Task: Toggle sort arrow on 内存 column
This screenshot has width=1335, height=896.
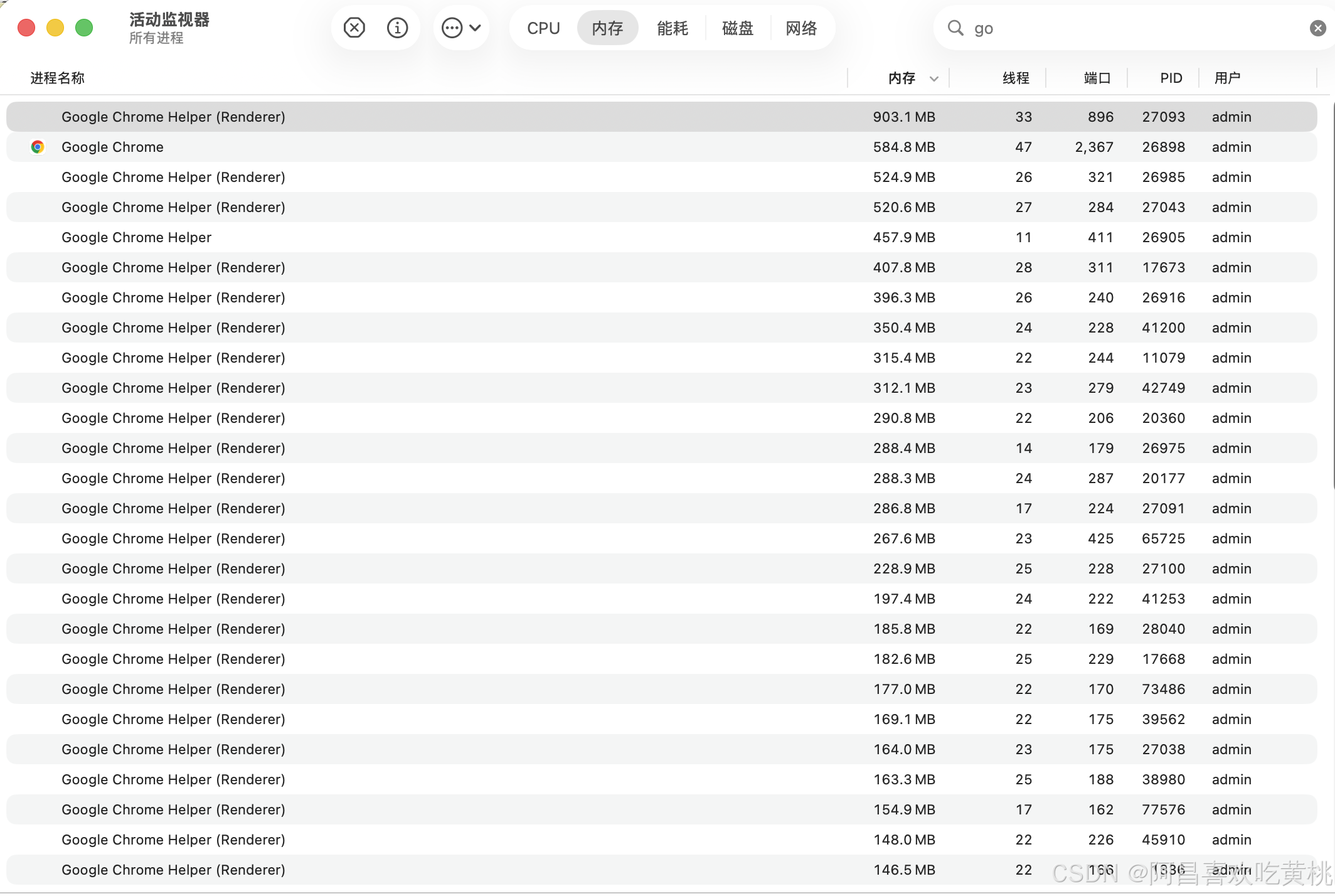Action: (x=934, y=78)
